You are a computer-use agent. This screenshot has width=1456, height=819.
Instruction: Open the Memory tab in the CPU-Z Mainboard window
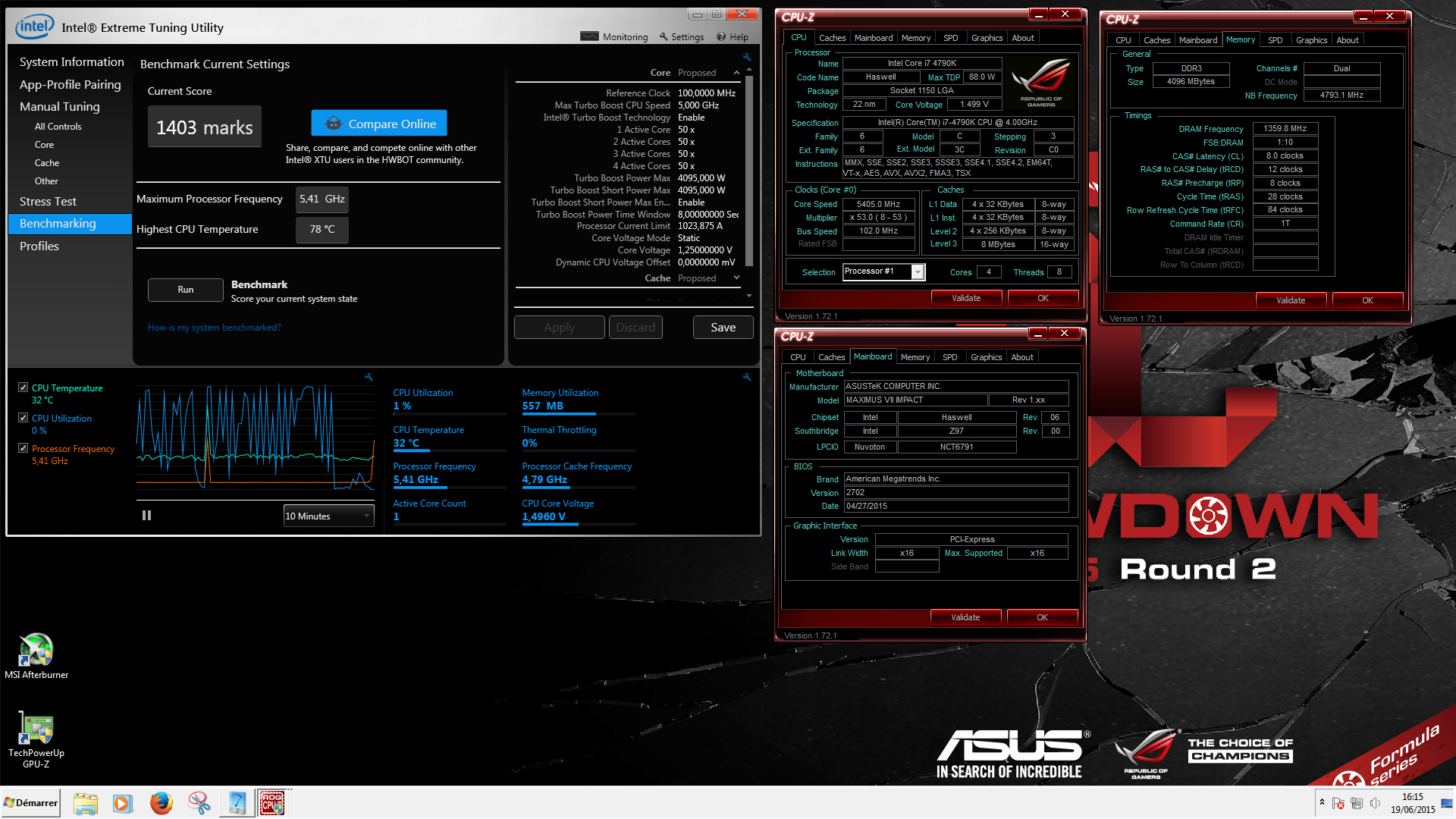point(915,357)
